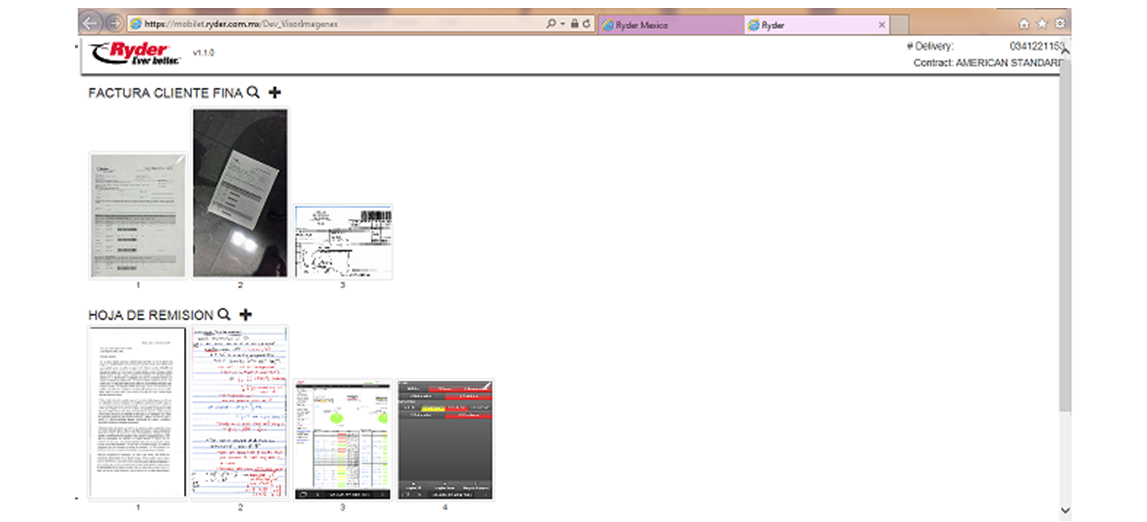This screenshot has height=522, width=1147.
Task: Open browser settings gear icon
Action: (x=1060, y=24)
